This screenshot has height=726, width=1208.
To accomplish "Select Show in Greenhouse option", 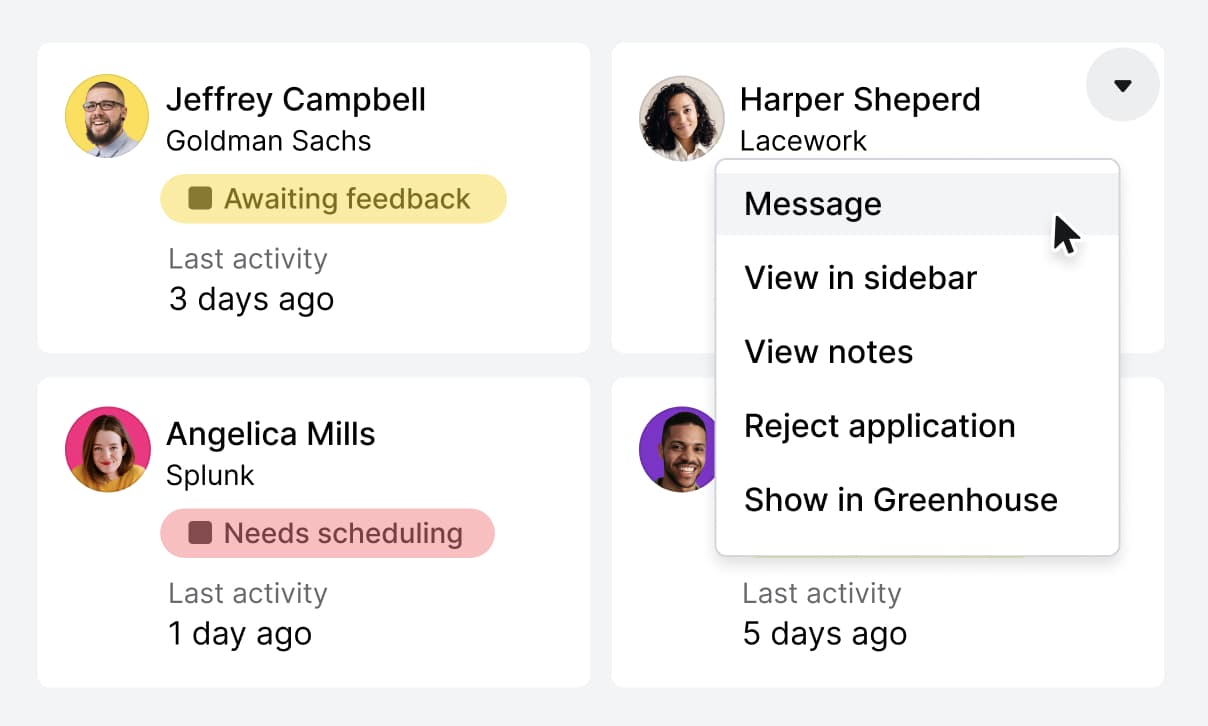I will click(x=900, y=500).
